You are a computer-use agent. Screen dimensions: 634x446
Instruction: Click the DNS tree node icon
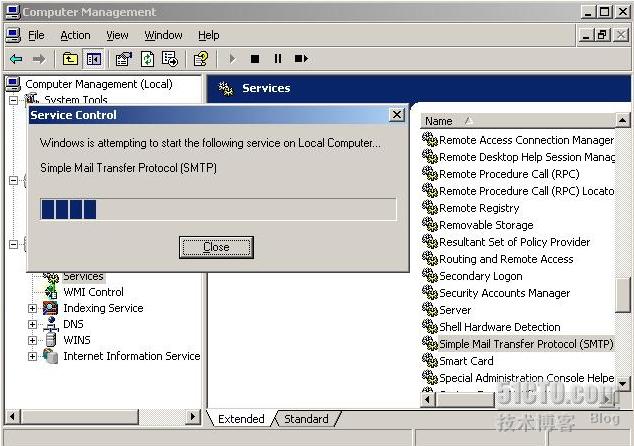pos(51,324)
